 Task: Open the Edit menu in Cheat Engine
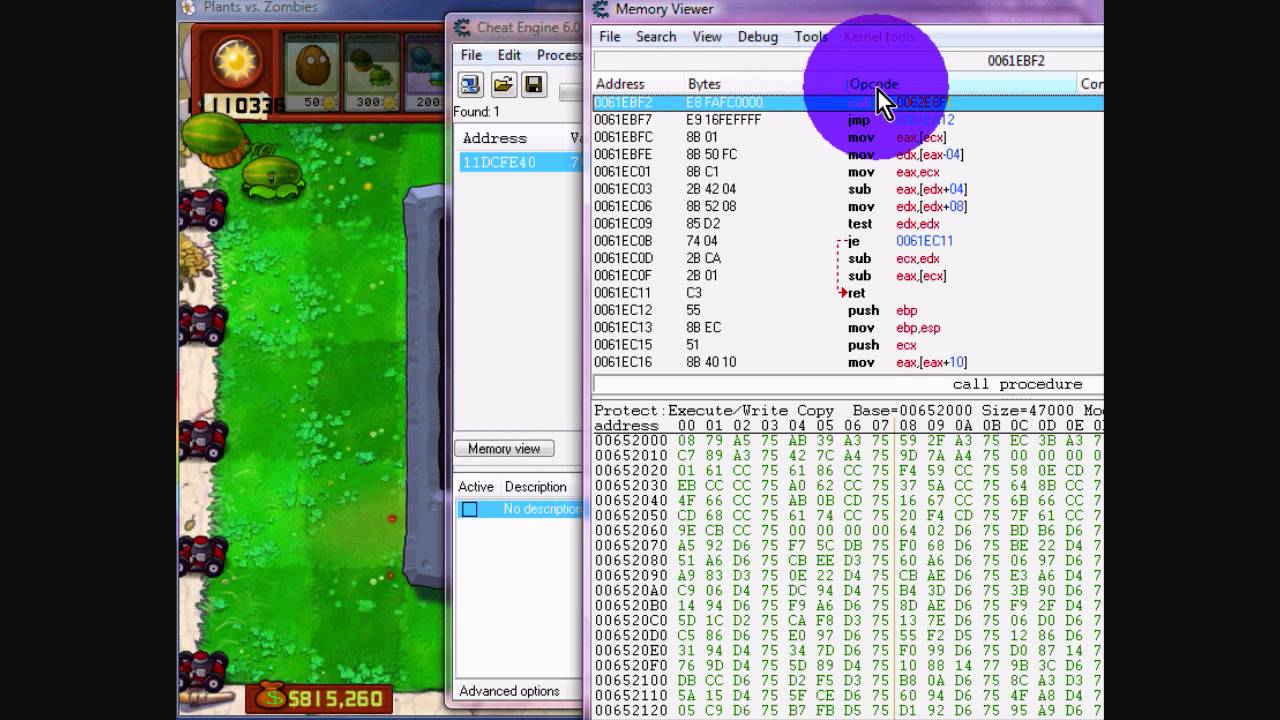click(x=509, y=55)
